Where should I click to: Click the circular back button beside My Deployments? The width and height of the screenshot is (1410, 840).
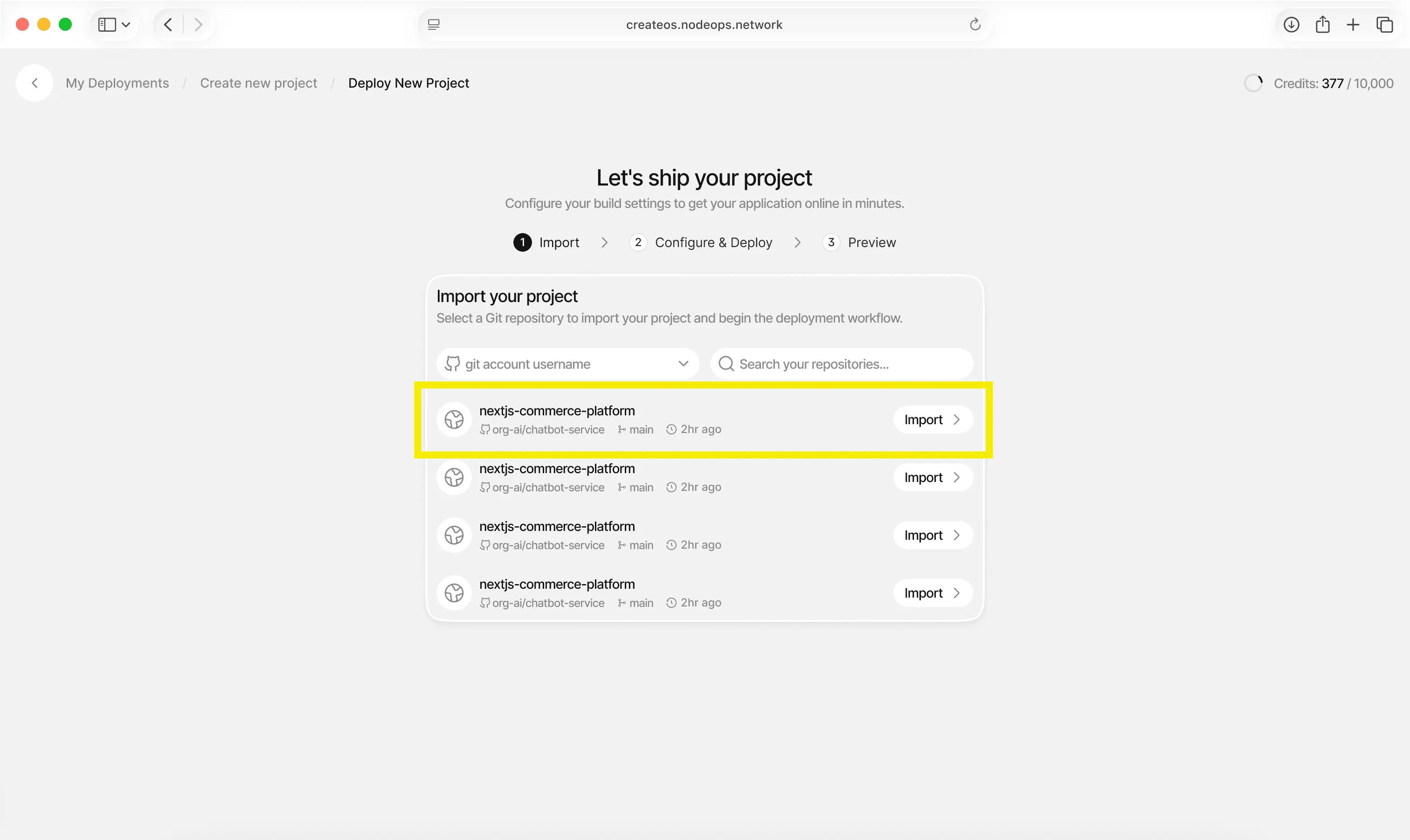pos(35,83)
